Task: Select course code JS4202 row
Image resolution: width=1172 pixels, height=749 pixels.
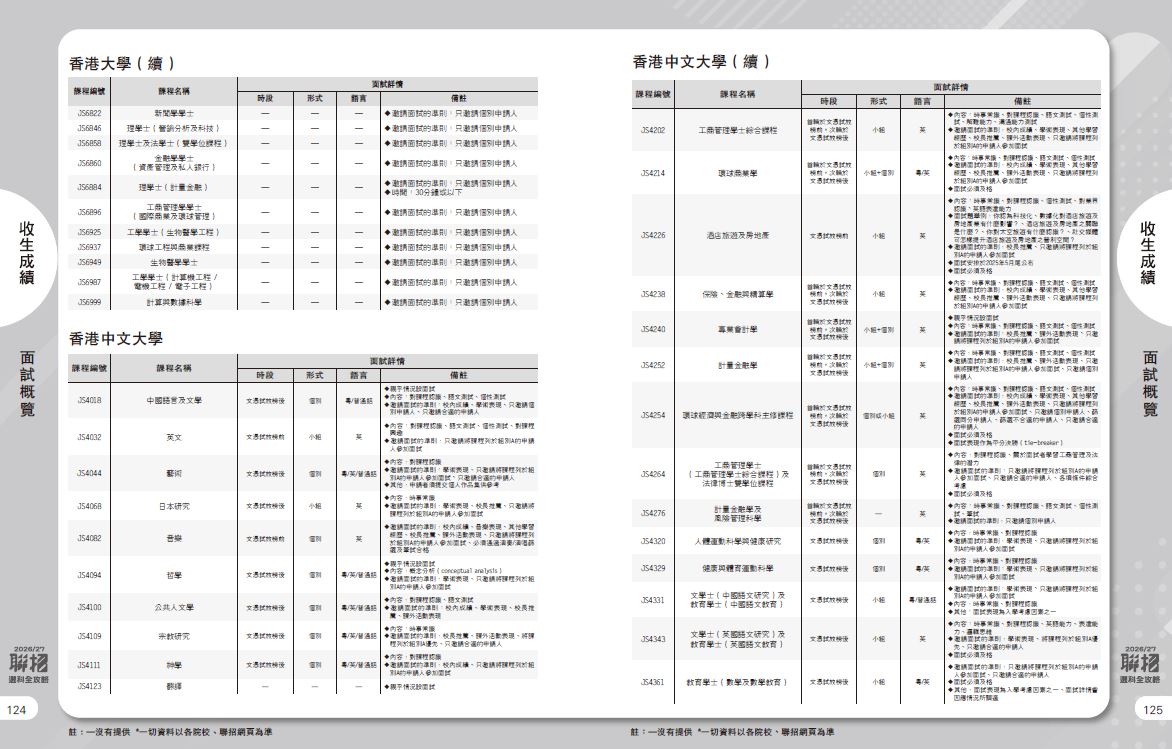Action: pyautogui.click(x=653, y=130)
